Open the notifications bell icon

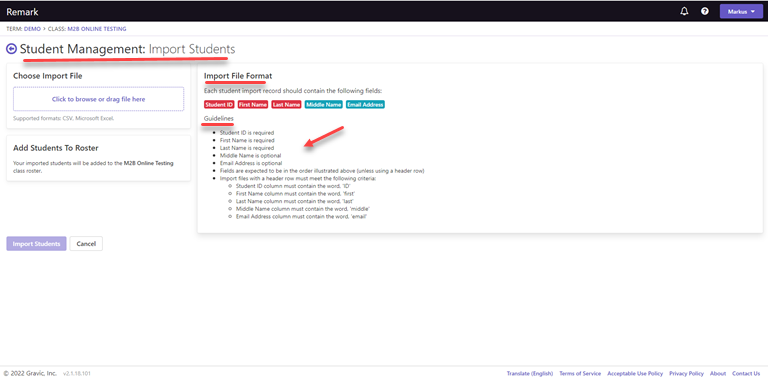pyautogui.click(x=684, y=11)
